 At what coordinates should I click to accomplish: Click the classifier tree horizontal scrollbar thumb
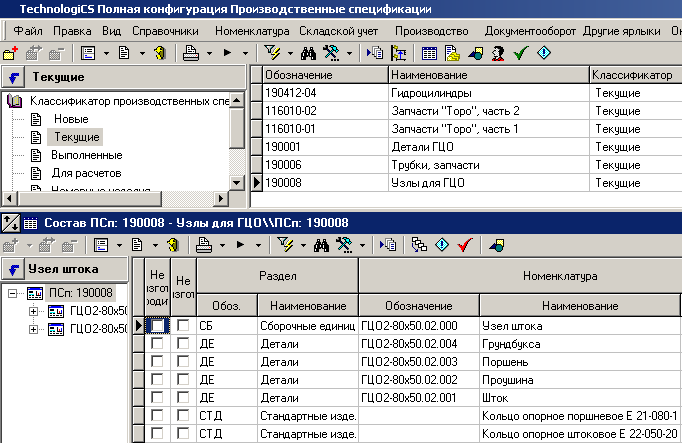click(89, 199)
